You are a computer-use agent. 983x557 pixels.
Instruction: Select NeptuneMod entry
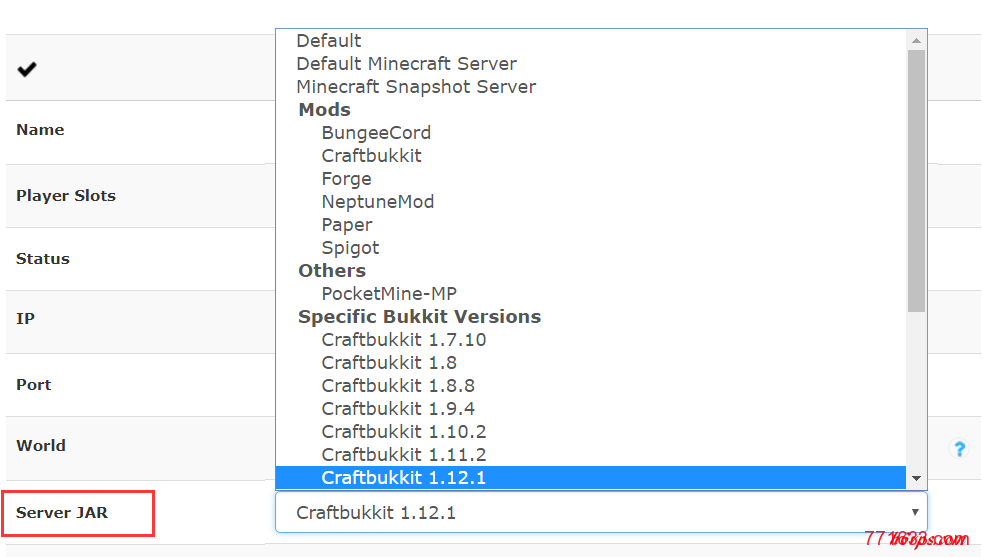coord(377,202)
